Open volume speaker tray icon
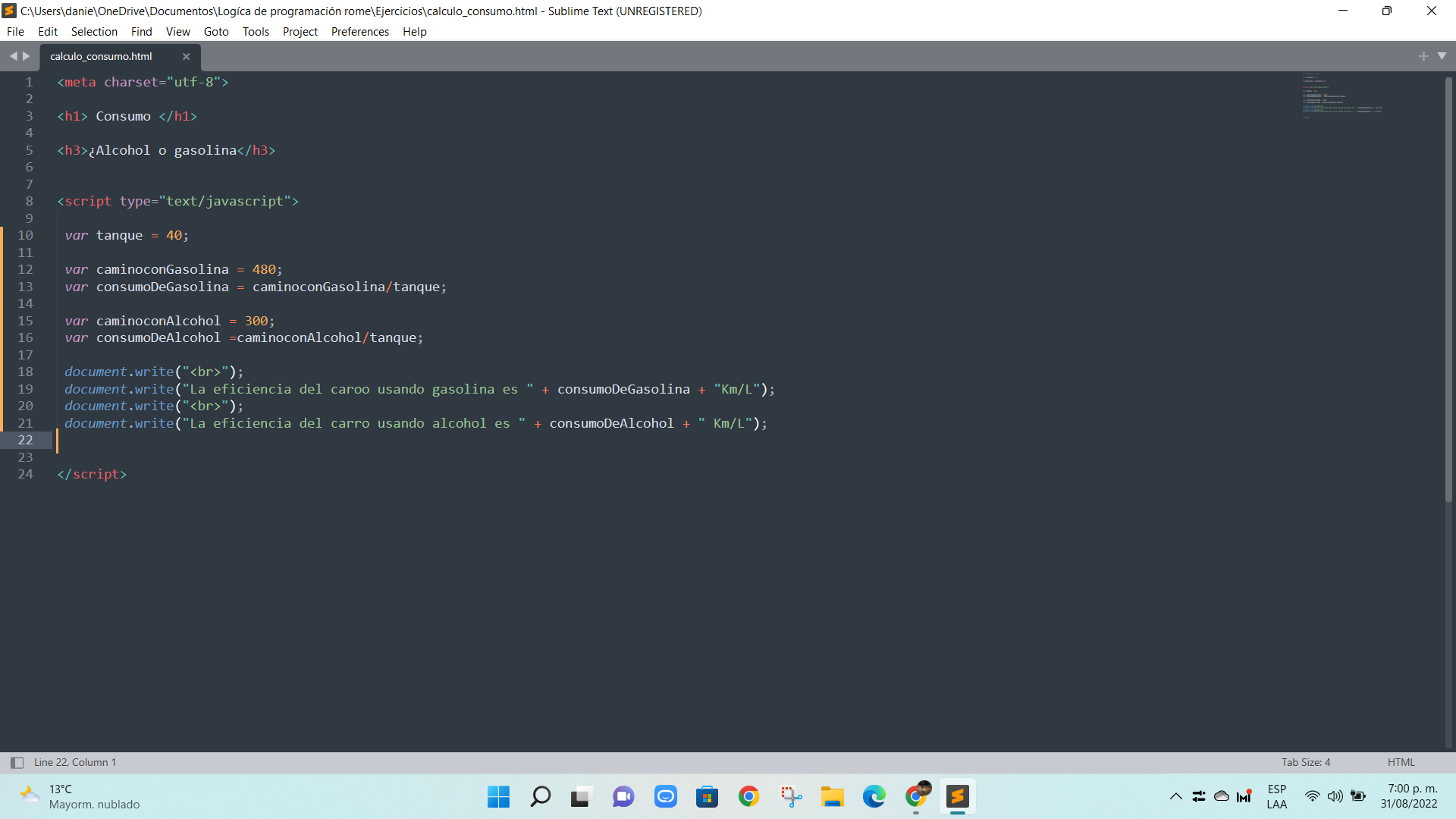This screenshot has height=819, width=1456. (1335, 797)
